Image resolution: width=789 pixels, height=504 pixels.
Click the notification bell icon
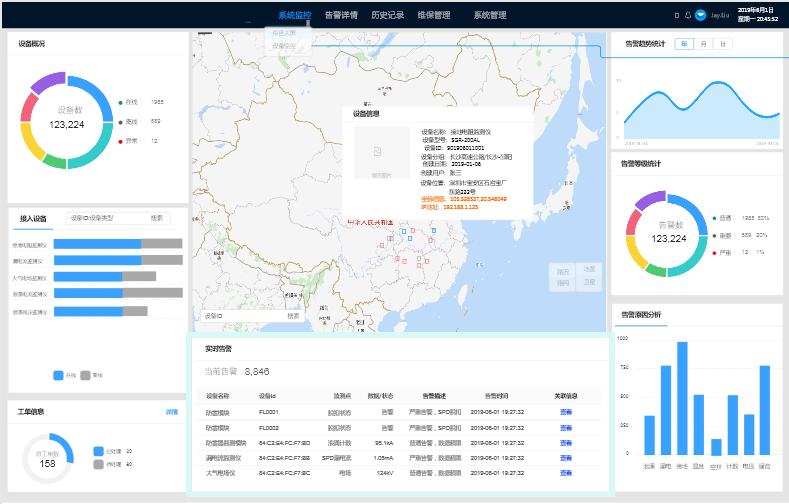[688, 15]
